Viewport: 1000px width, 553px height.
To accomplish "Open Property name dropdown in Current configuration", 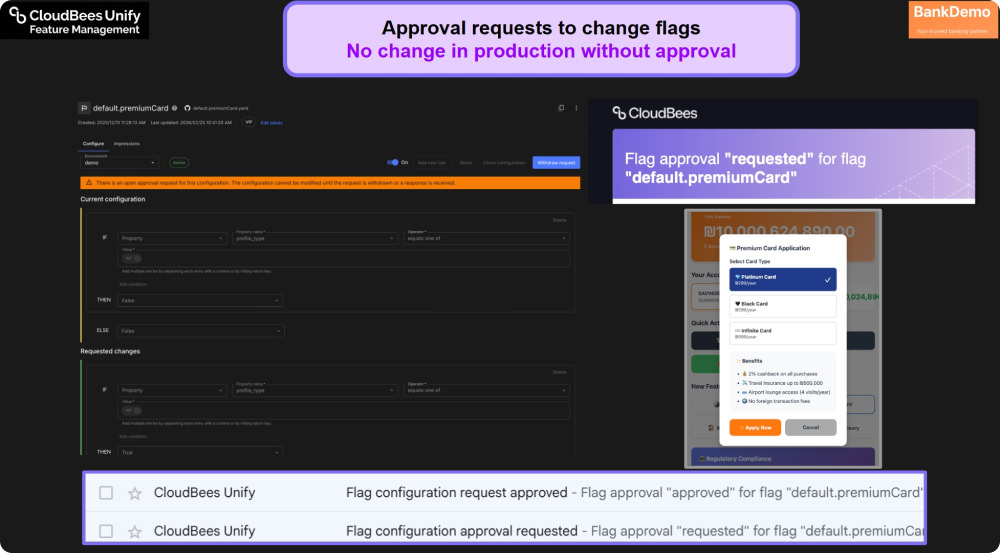I will (315, 239).
